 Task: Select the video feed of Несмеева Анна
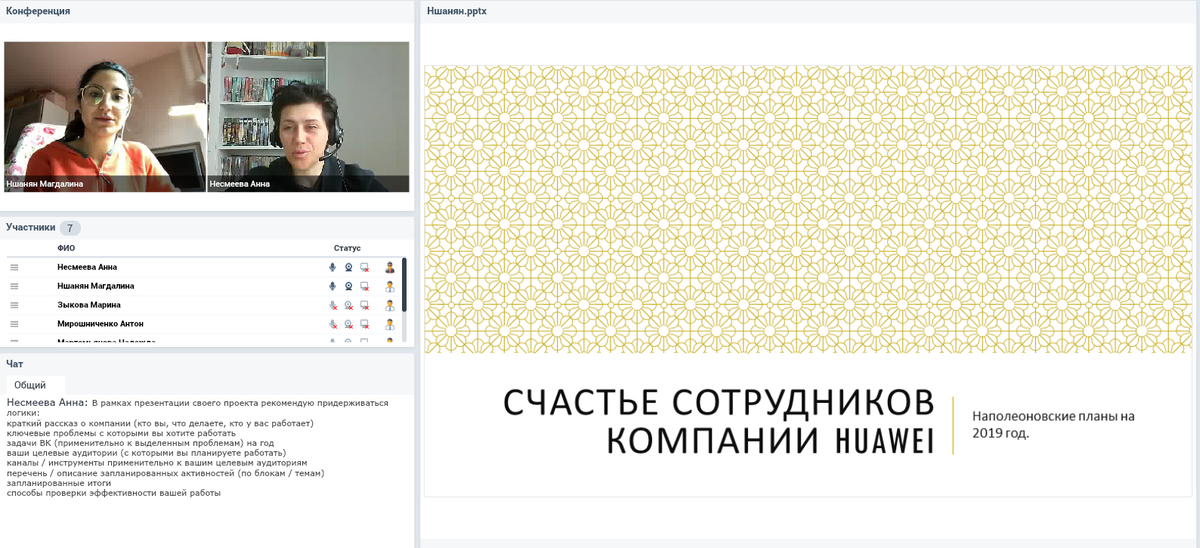(x=308, y=116)
